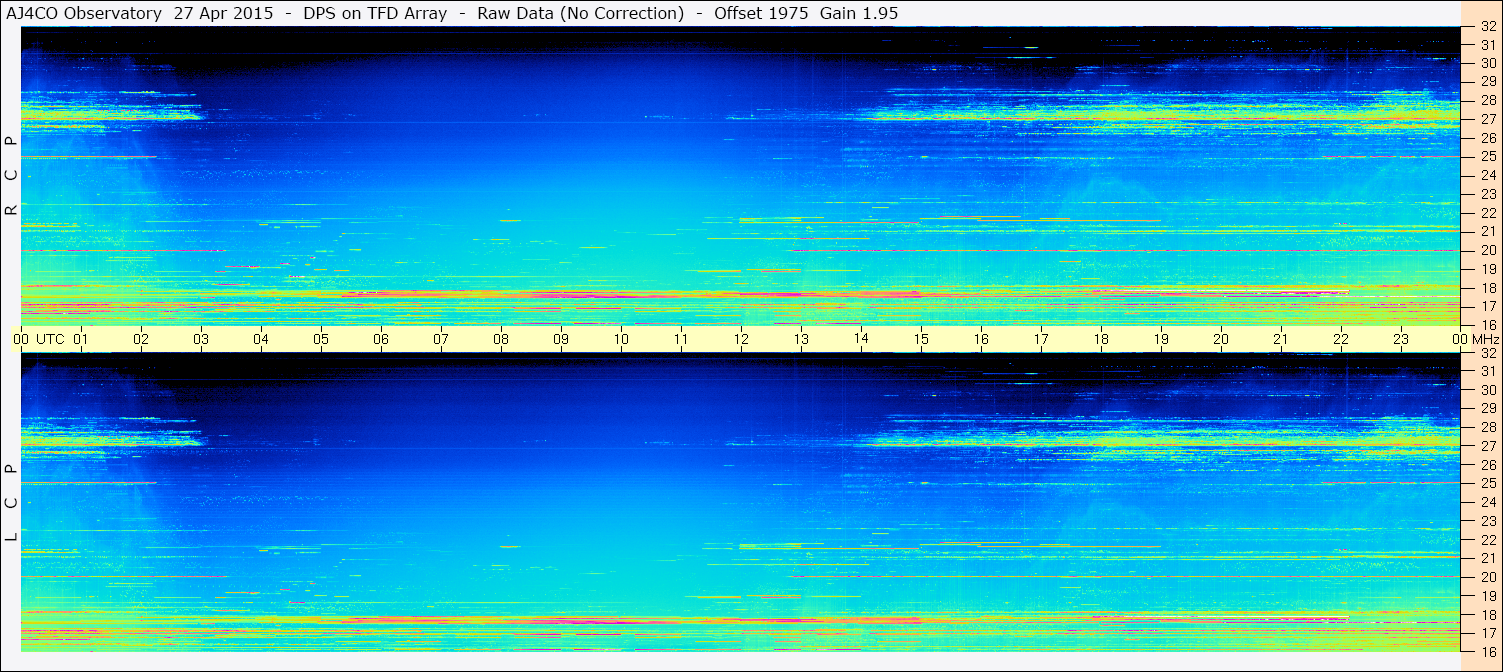Click the '00 UTC' start time label
The width and height of the screenshot is (1503, 672).
click(x=39, y=339)
